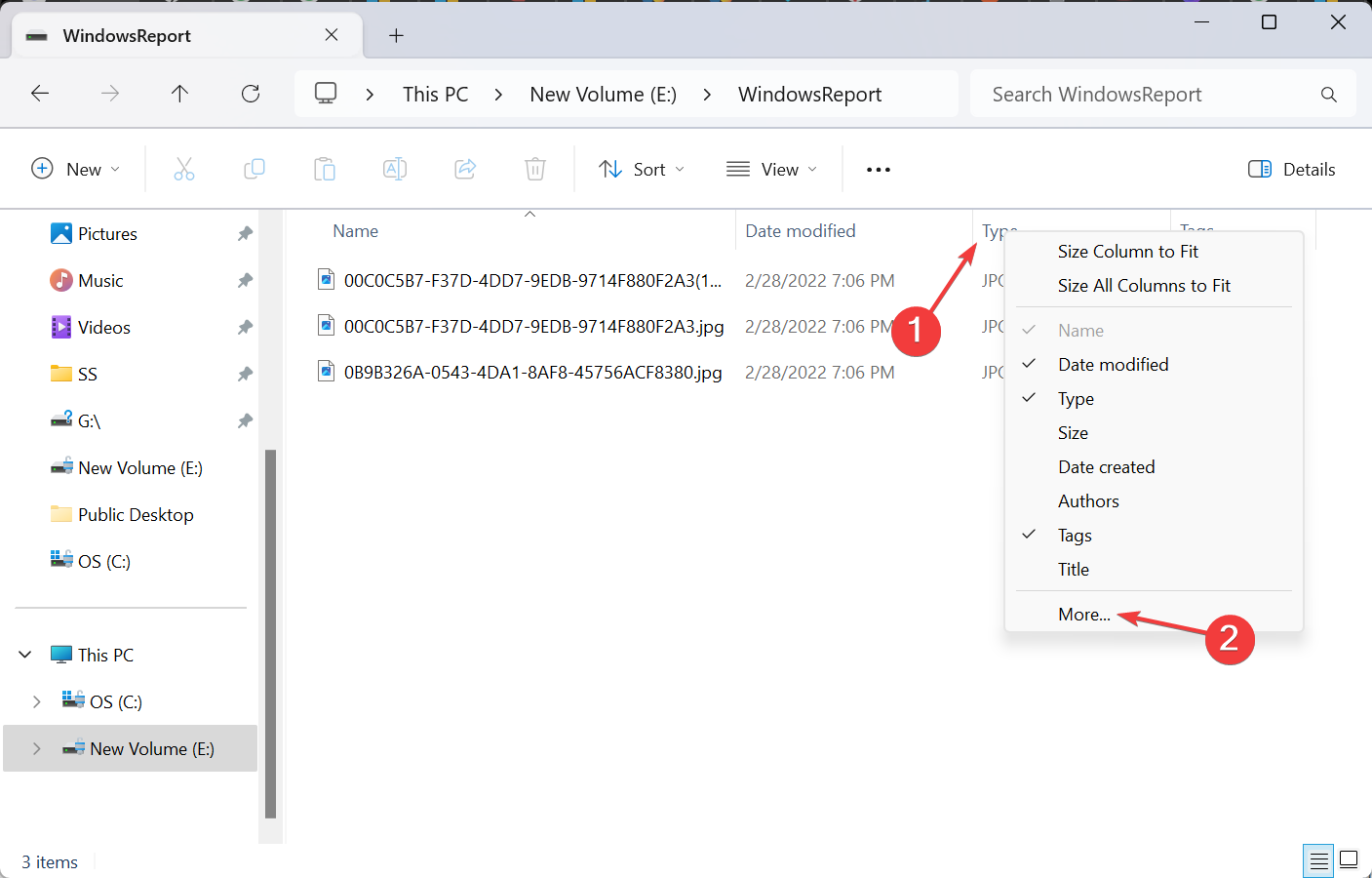
Task: Open the New item dropdown
Action: [76, 169]
